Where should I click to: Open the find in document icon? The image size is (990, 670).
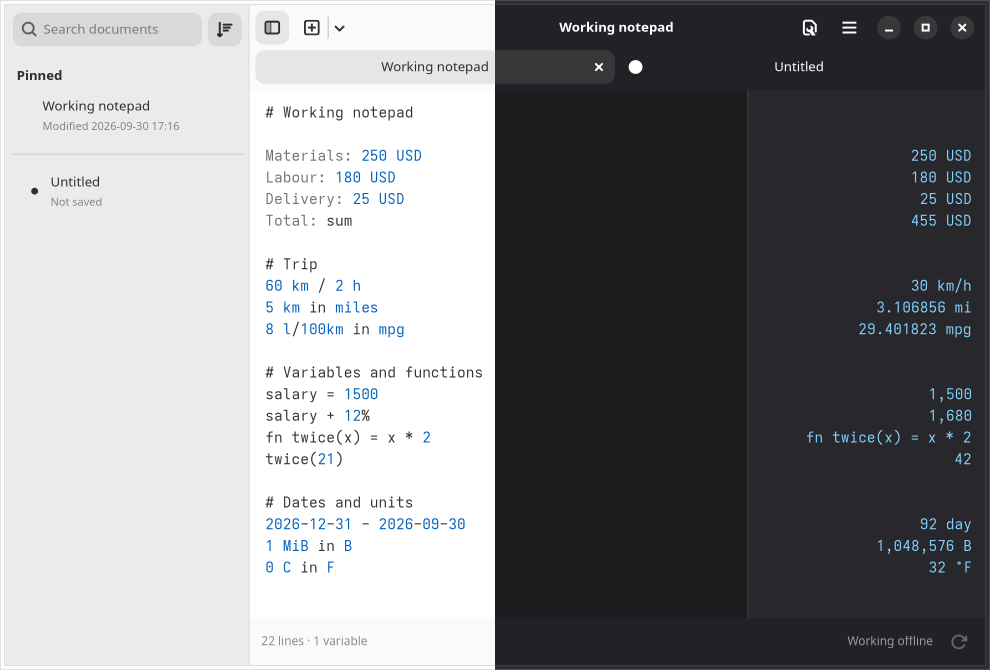click(x=809, y=28)
